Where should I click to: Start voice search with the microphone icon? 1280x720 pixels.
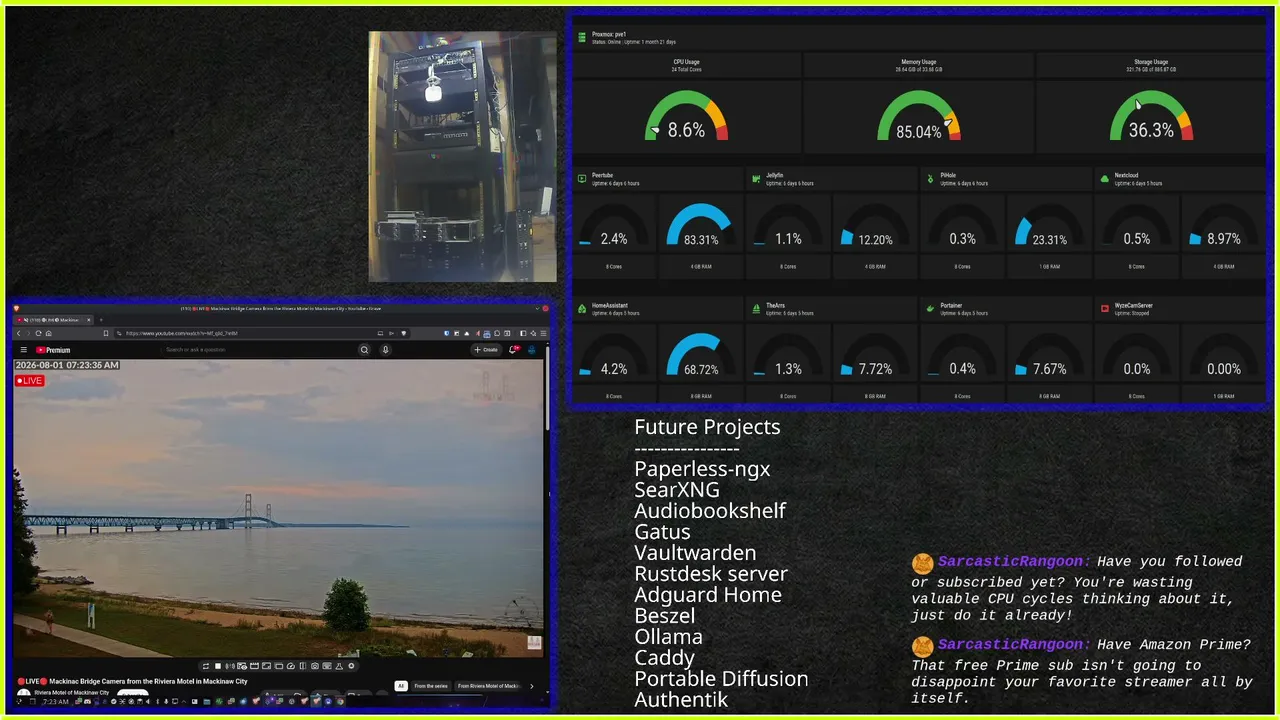pyautogui.click(x=385, y=350)
